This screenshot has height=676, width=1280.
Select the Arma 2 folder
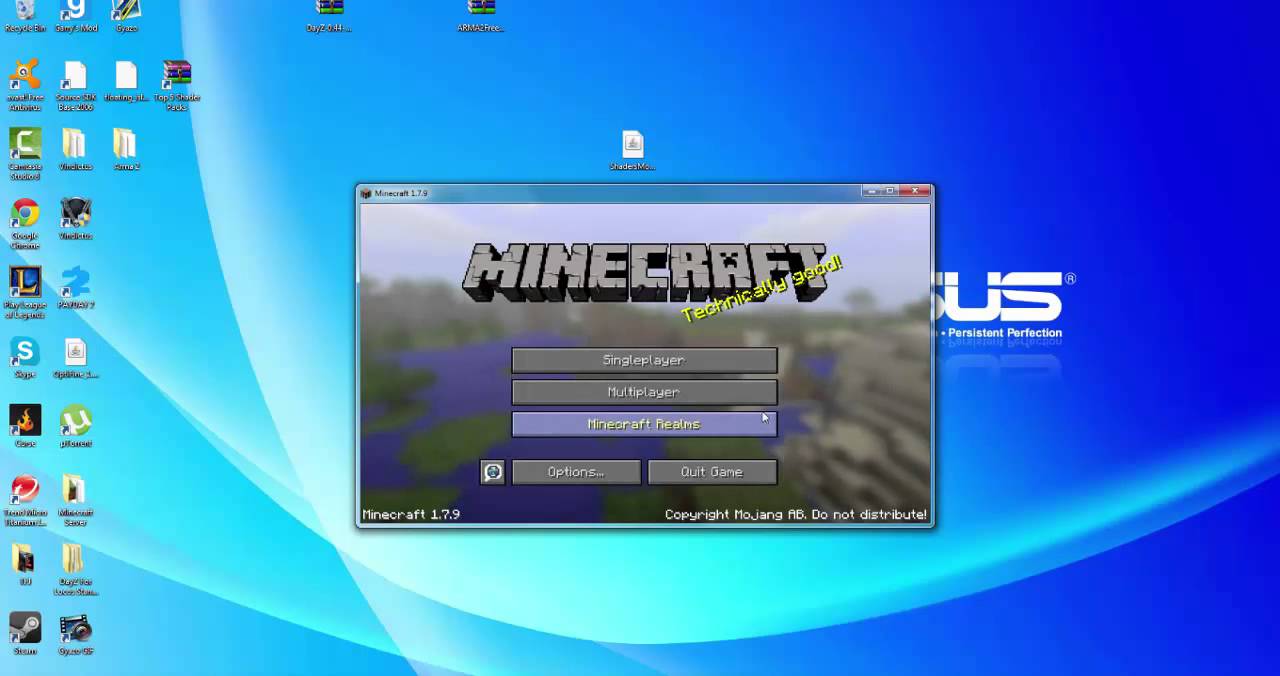[x=126, y=150]
